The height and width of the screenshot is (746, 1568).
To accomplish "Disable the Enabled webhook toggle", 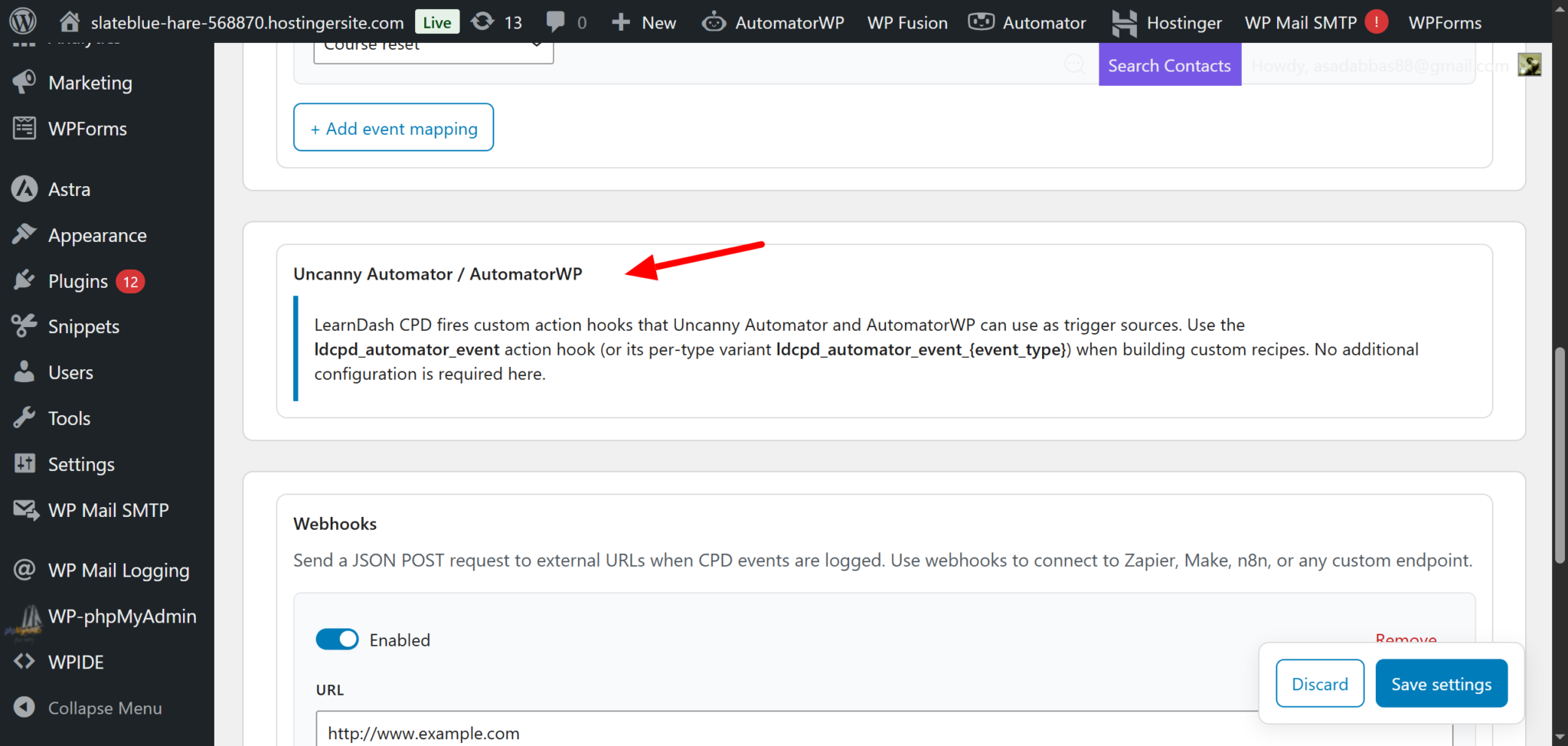I will 337,640.
